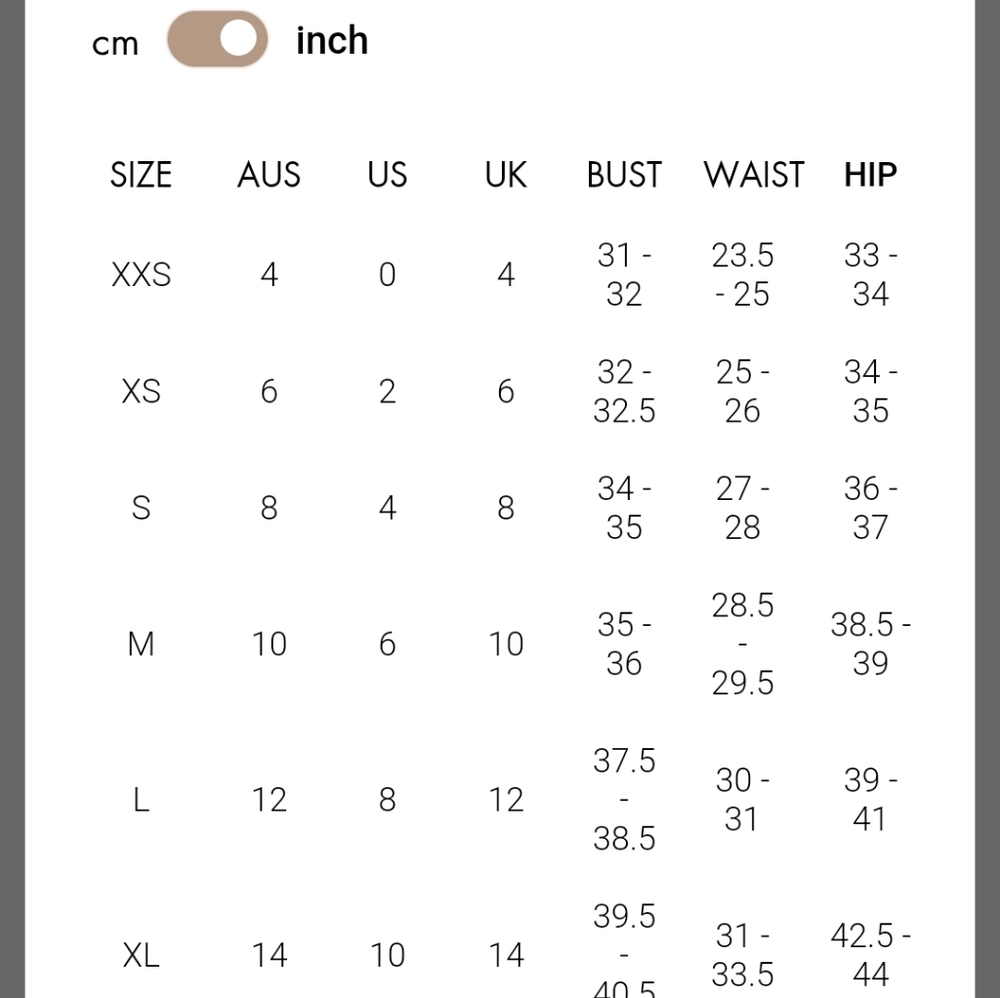
Task: Select the S size row label
Action: 141,508
